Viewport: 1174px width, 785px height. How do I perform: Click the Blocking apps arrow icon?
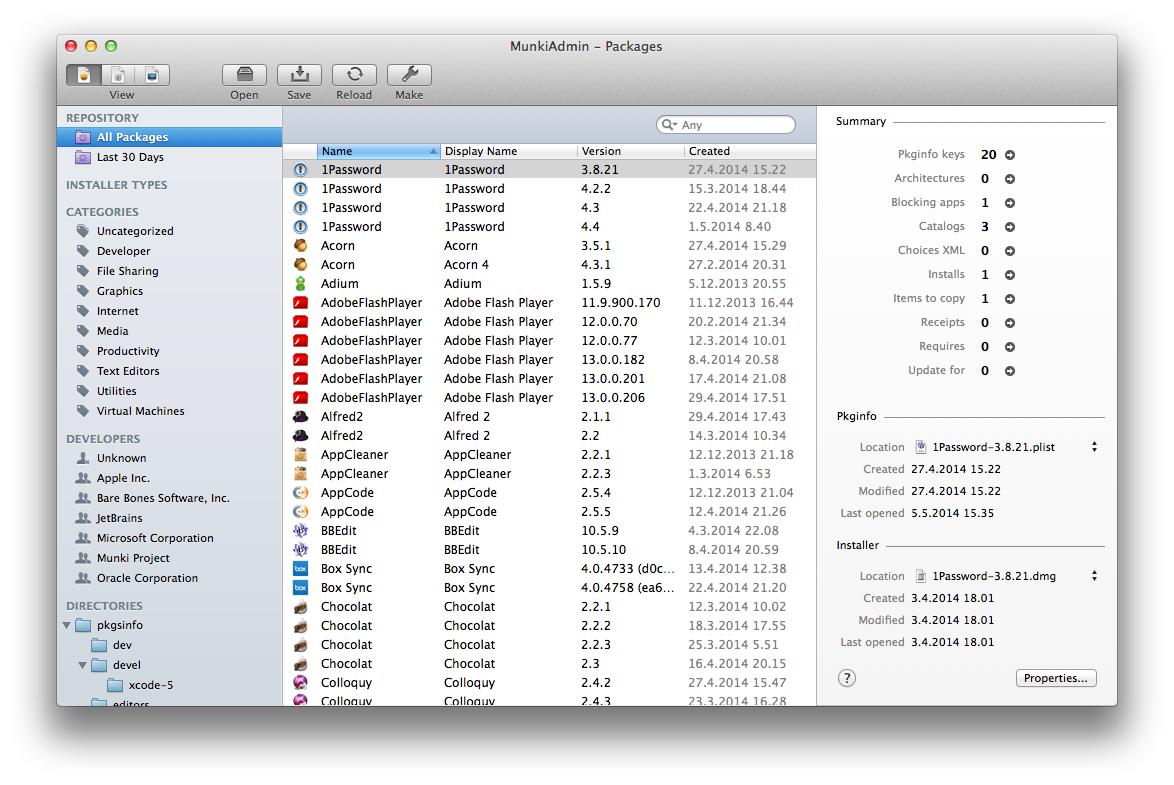tap(1010, 203)
